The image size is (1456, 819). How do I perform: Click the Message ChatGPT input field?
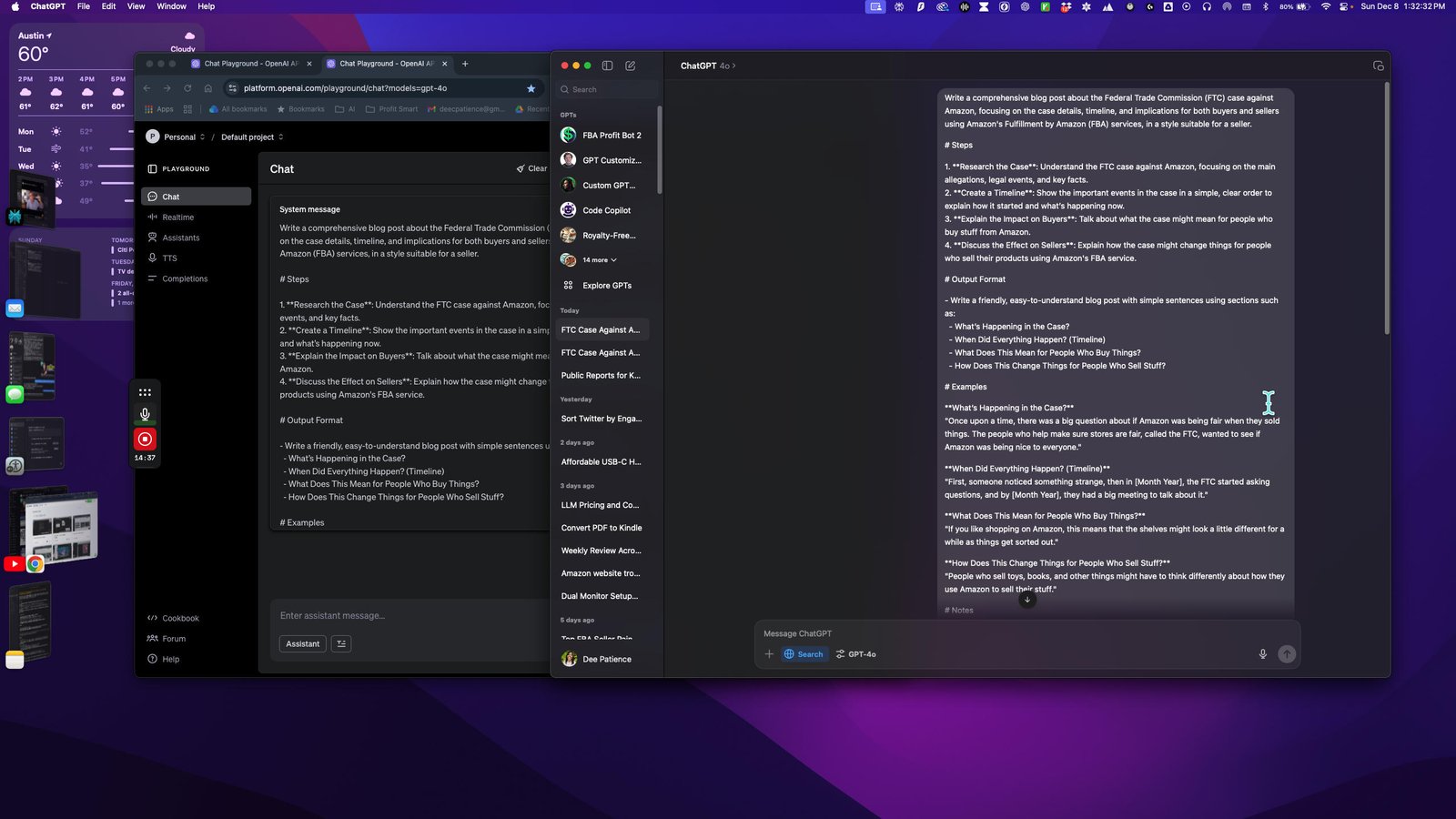click(1026, 633)
